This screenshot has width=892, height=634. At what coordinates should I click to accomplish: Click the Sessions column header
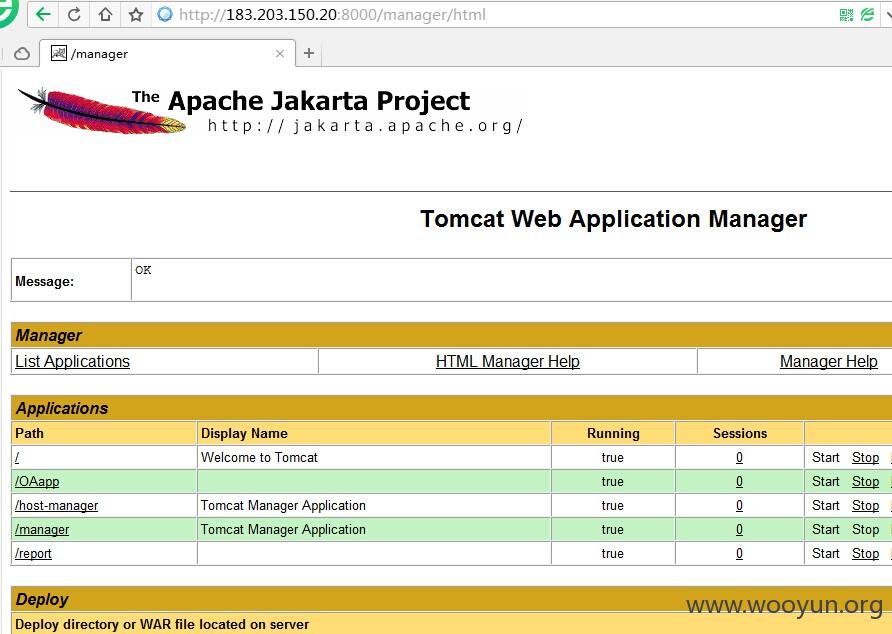tap(740, 433)
